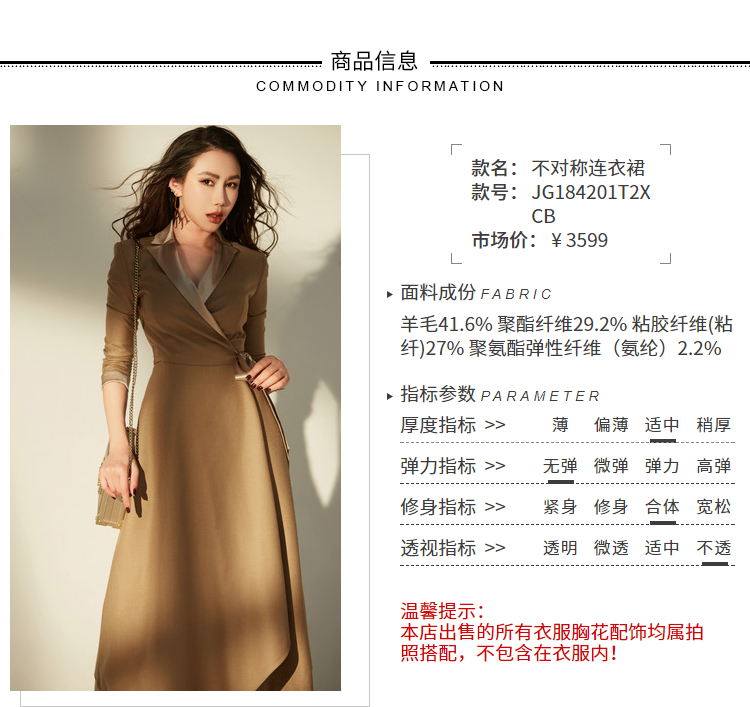Select the 合体 fit option
This screenshot has width=750, height=707.
click(x=662, y=507)
